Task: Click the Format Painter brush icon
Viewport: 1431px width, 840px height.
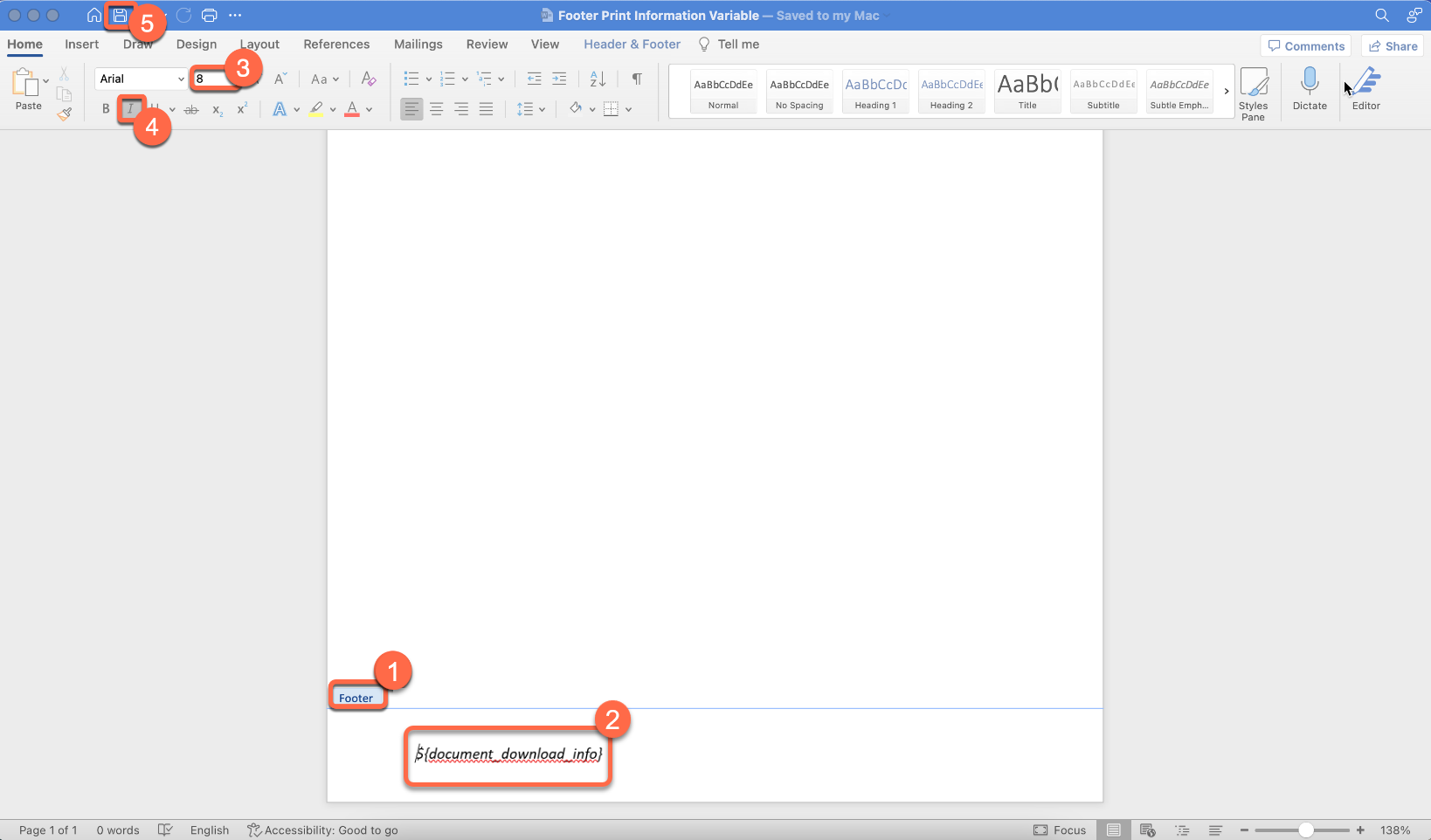Action: [64, 114]
